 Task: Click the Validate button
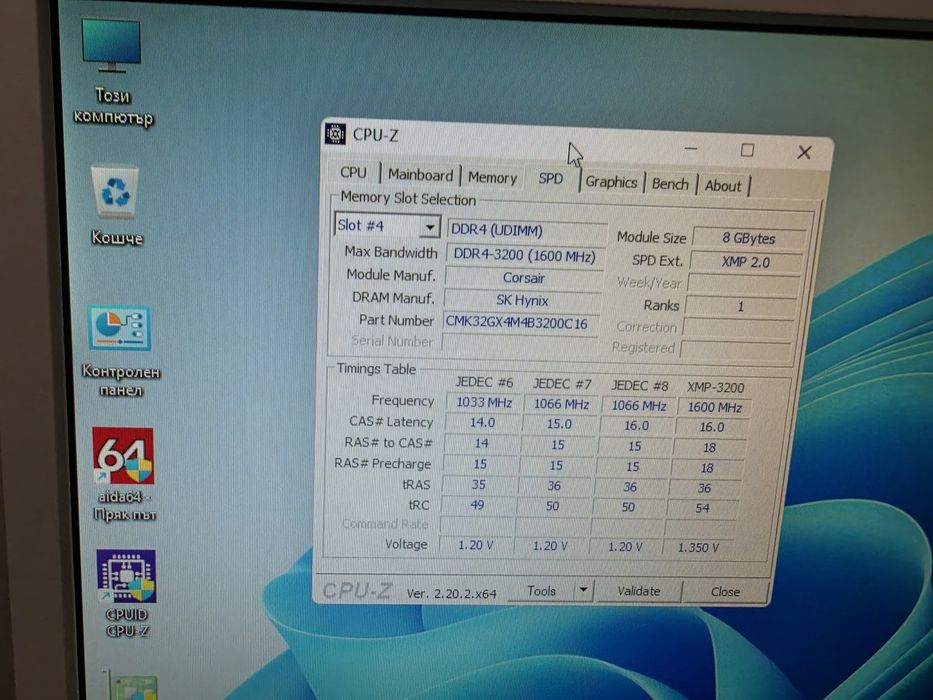pyautogui.click(x=638, y=591)
